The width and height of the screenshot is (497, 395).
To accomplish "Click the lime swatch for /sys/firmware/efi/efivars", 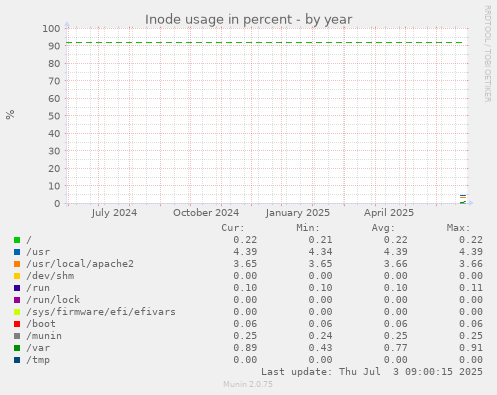I will tap(17, 312).
